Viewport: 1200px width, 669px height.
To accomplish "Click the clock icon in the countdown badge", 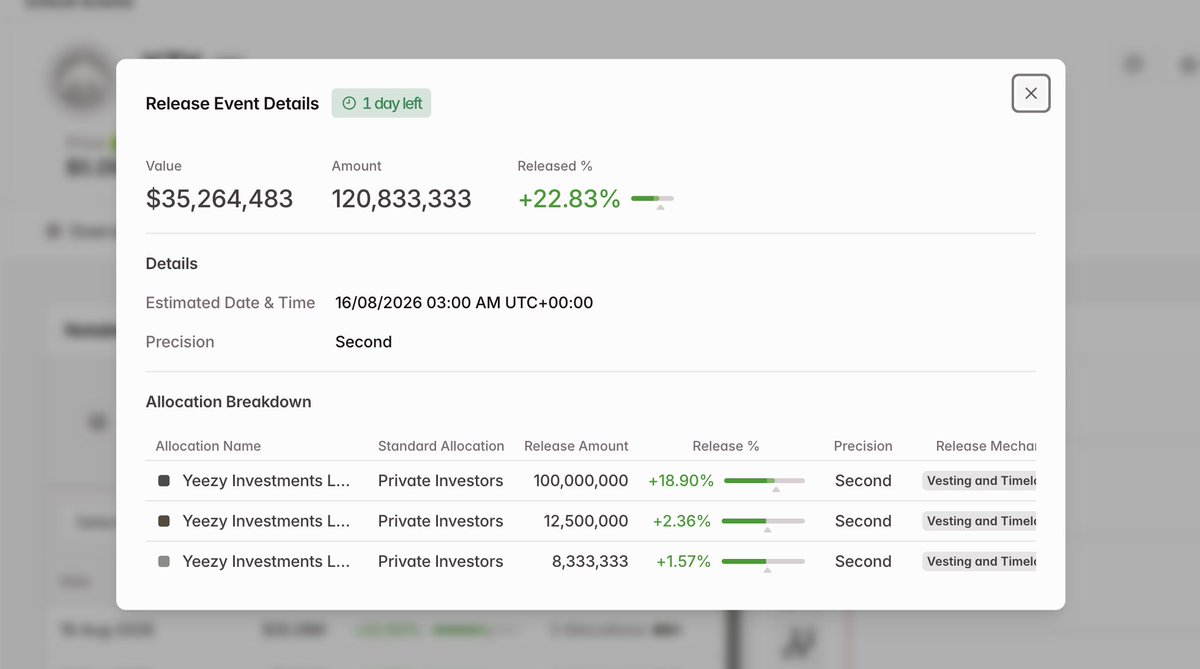I will tap(349, 103).
